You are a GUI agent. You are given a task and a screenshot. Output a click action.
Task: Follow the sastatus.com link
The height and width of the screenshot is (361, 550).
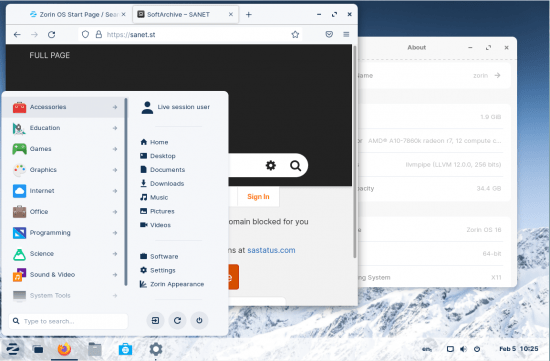(x=271, y=250)
